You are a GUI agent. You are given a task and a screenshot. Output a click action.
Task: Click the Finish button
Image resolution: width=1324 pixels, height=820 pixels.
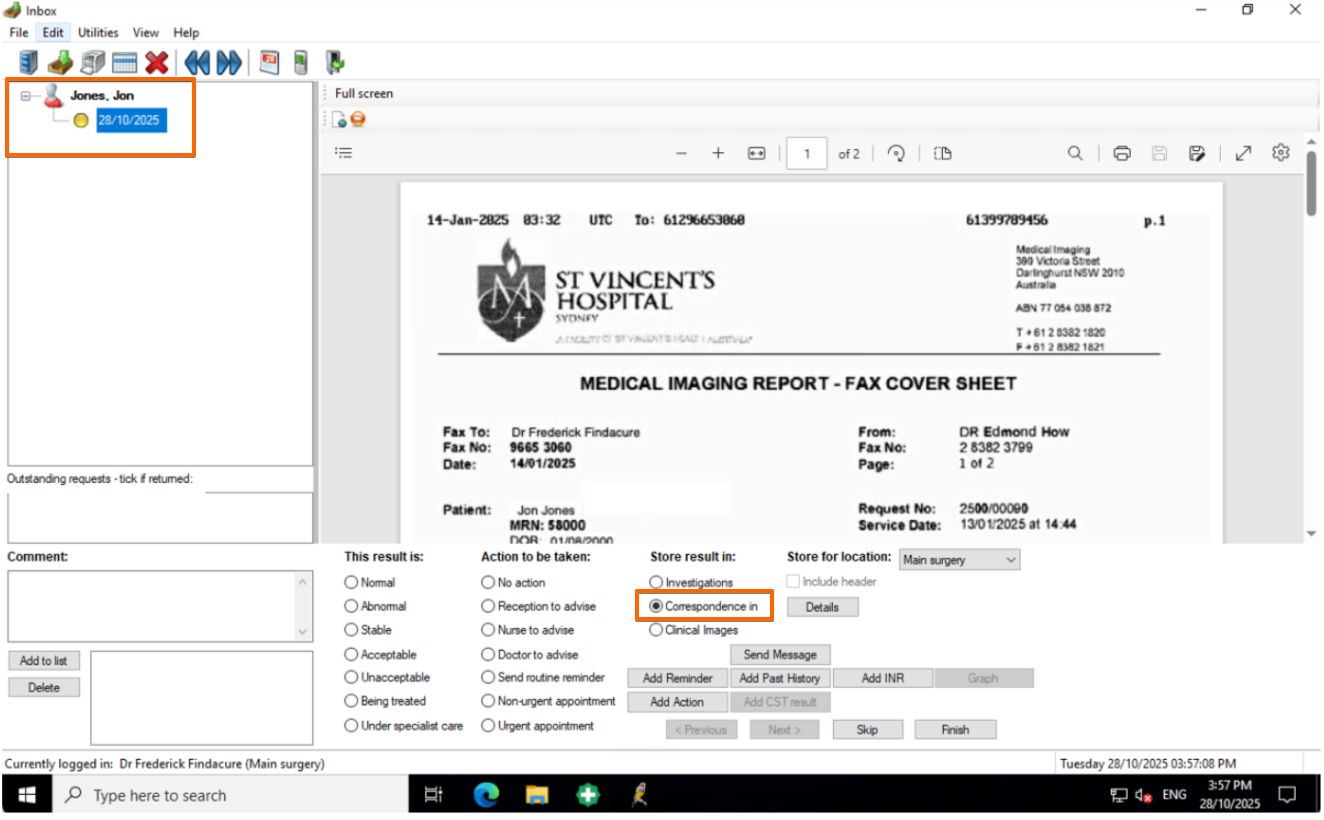click(x=955, y=730)
